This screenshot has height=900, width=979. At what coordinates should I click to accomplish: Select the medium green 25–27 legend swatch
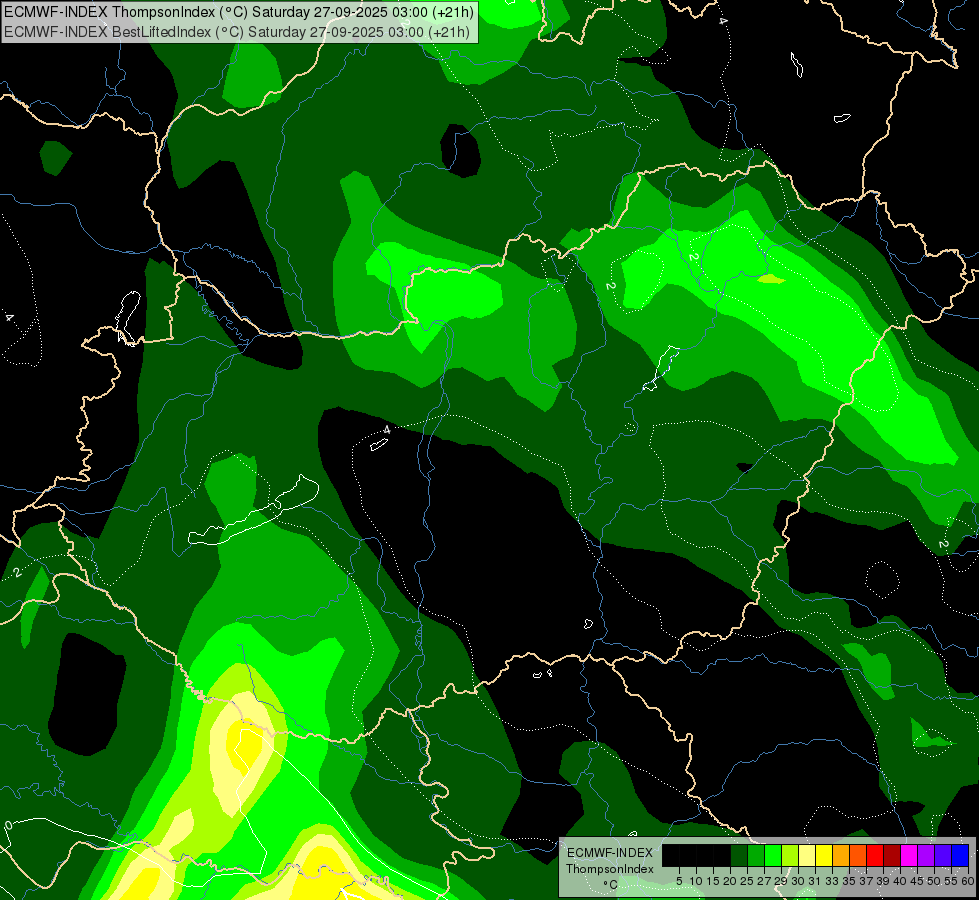pos(756,855)
